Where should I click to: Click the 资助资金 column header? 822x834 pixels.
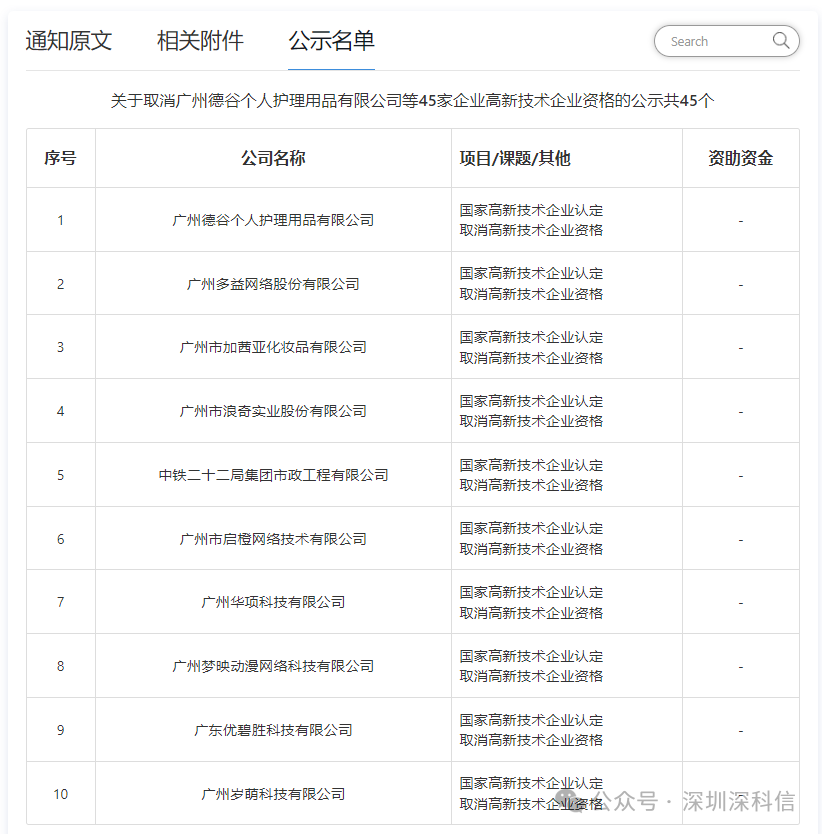click(740, 157)
